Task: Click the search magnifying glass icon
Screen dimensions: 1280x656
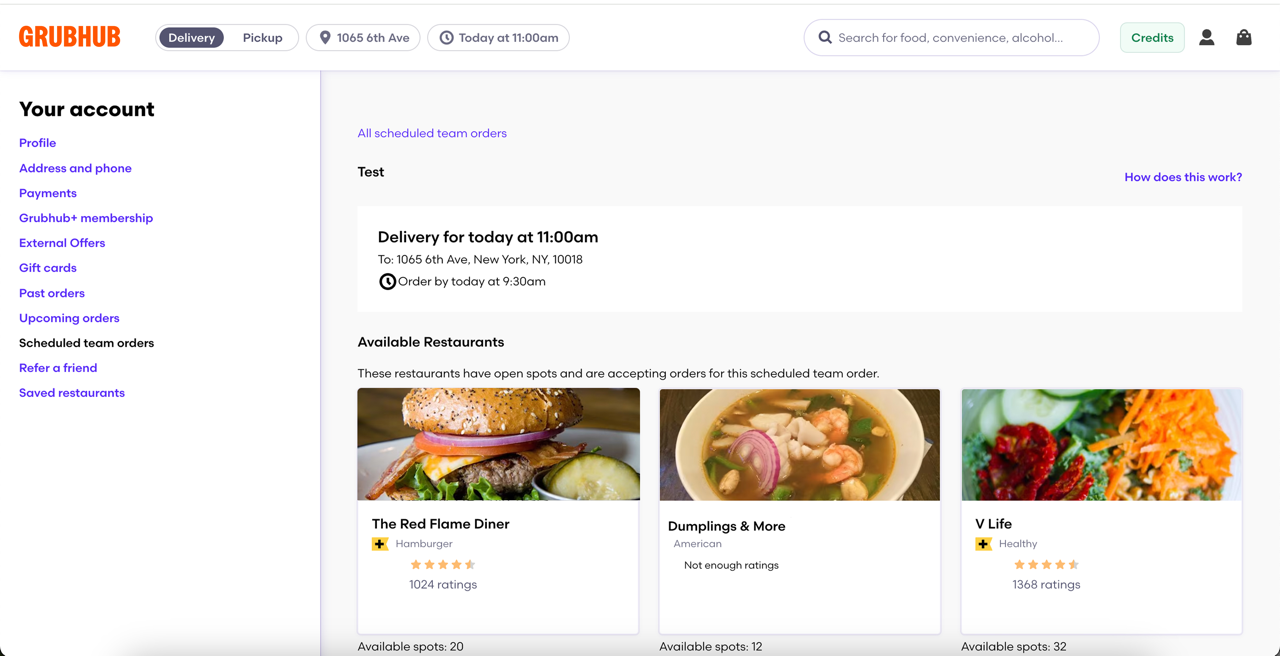Action: (x=825, y=38)
